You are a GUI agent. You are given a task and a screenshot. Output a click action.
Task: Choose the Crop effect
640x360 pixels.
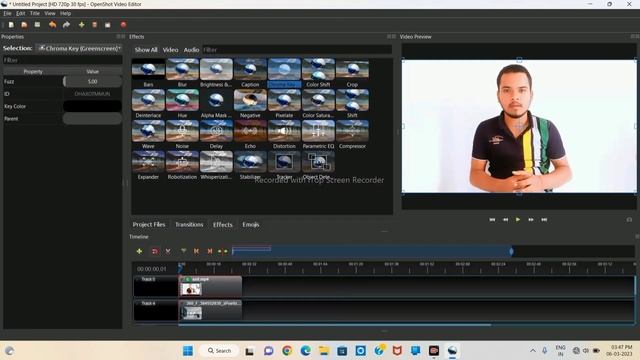point(352,73)
